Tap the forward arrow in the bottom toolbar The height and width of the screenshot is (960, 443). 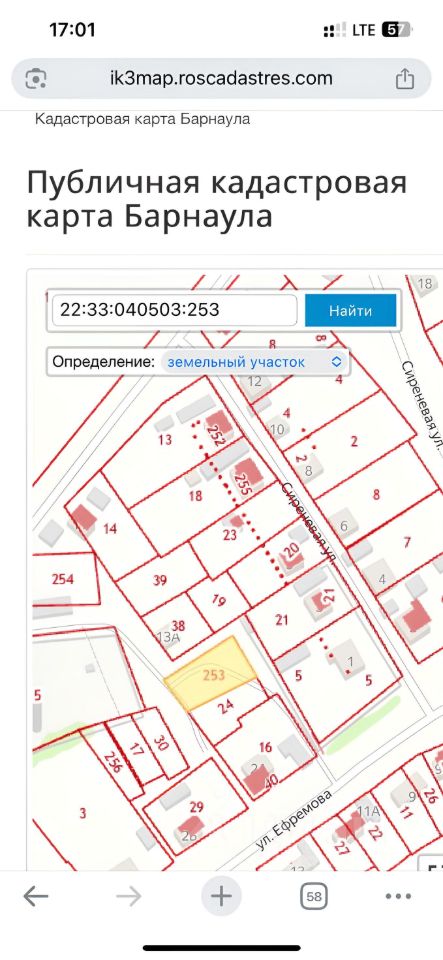pyautogui.click(x=128, y=897)
